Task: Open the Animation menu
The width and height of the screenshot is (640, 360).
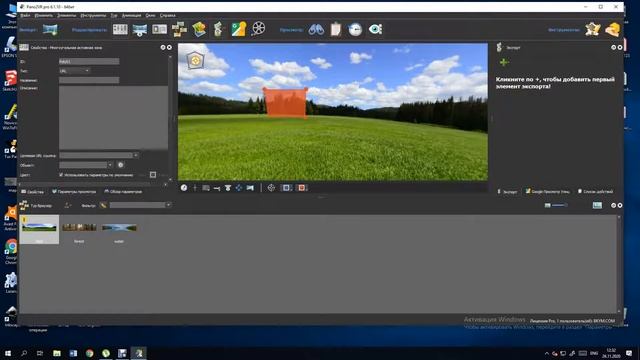Action: 131,16
